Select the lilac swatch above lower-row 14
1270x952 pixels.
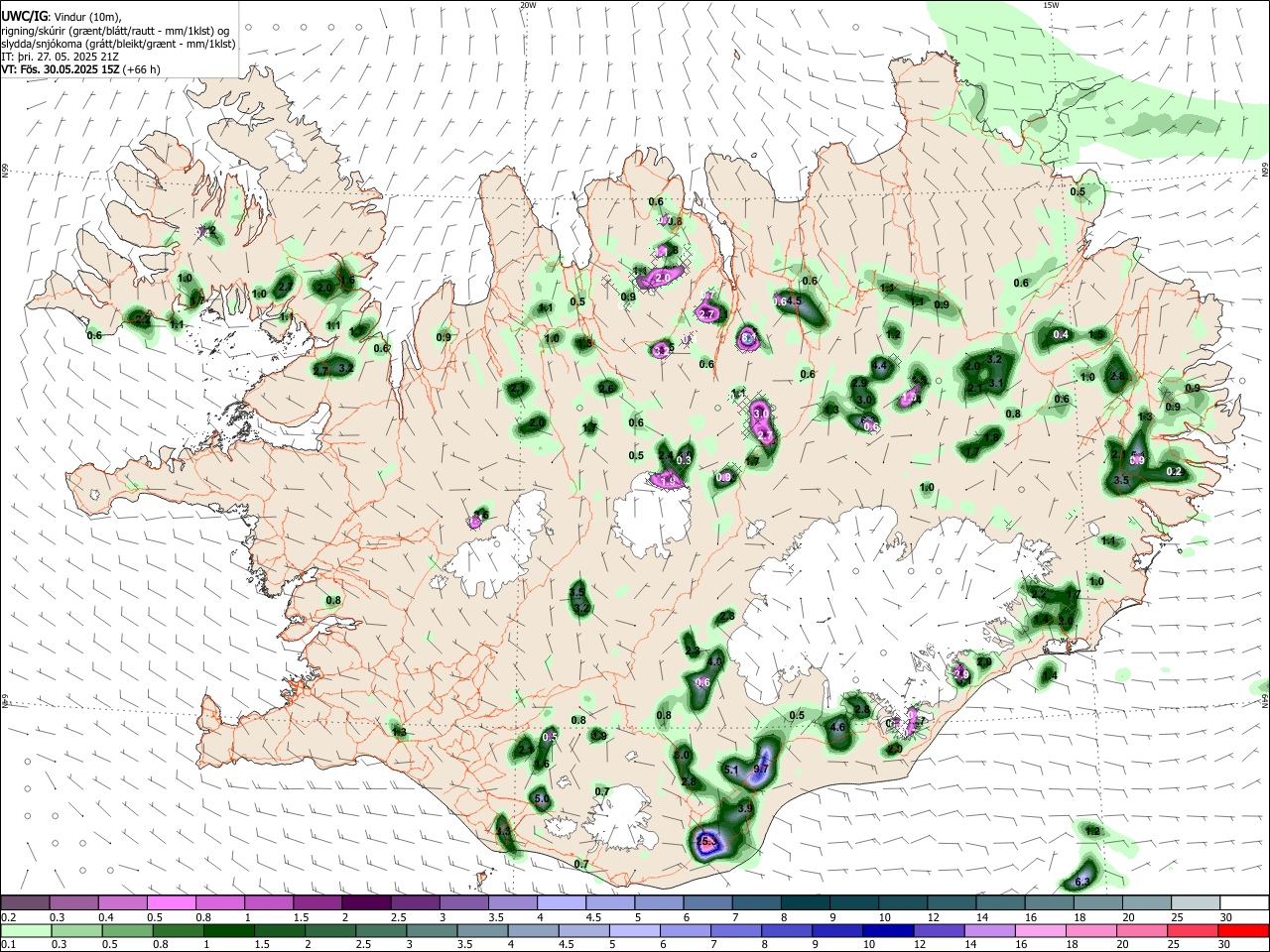coord(990,930)
